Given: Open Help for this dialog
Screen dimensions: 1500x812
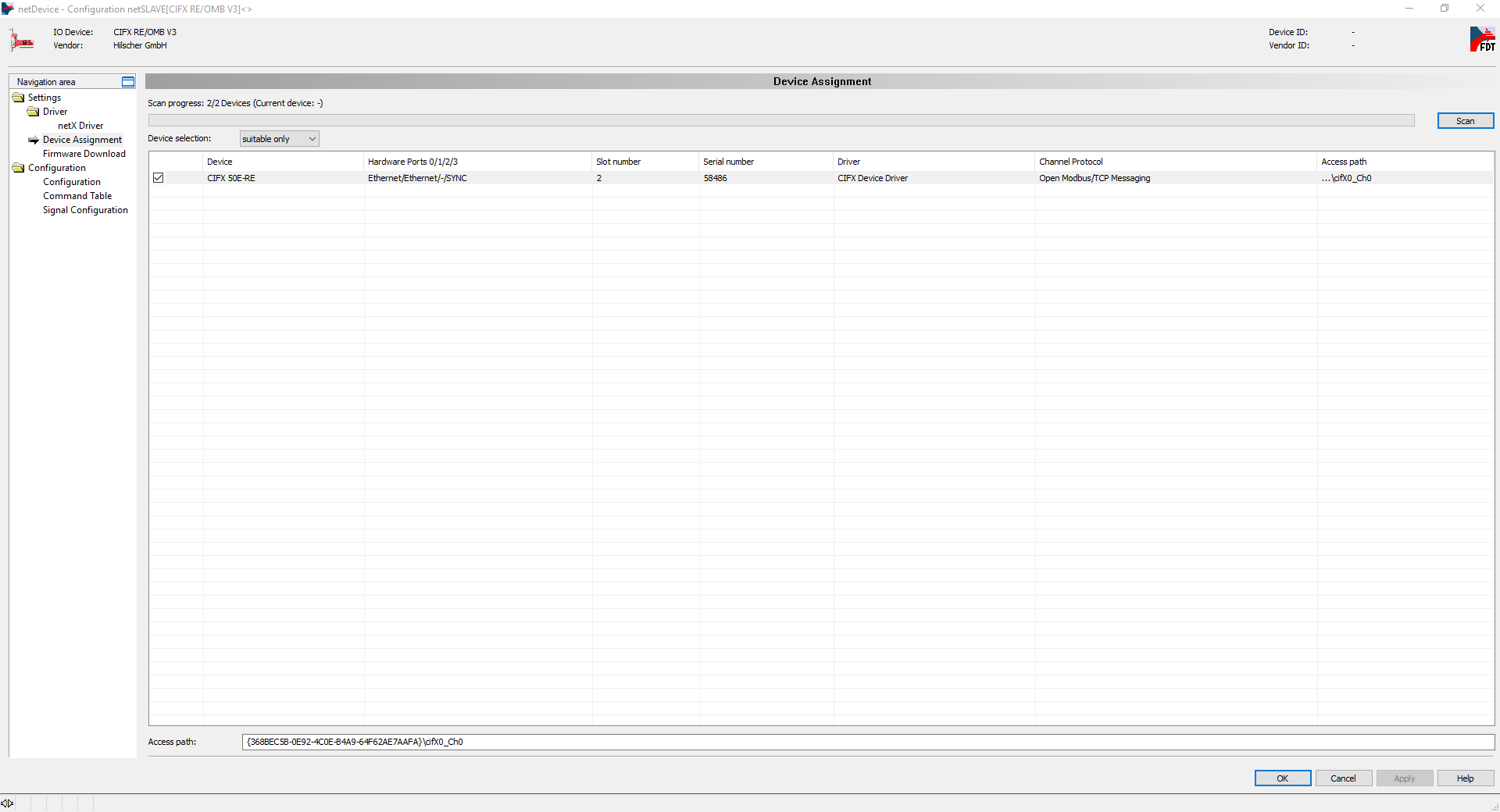Looking at the screenshot, I should (x=1465, y=778).
